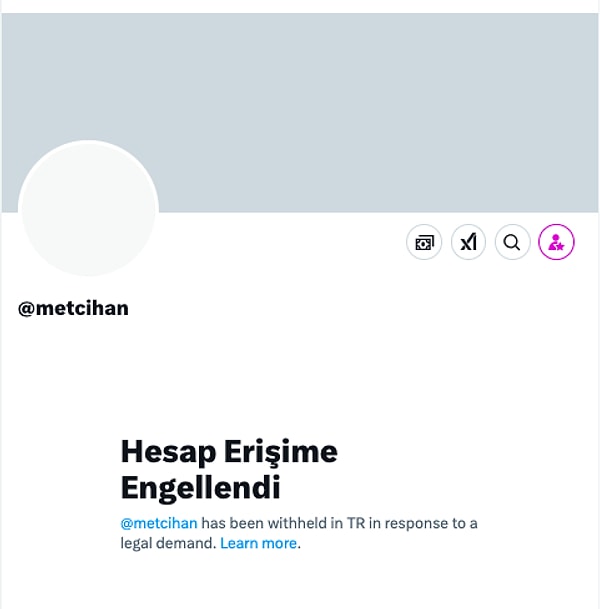Click the word "legal" in the notice

[x=136, y=543]
